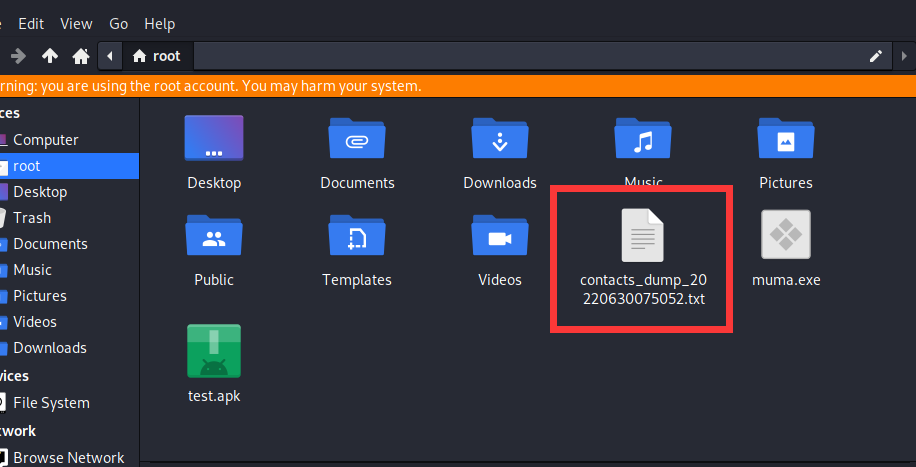Toggle path edit pencil icon
The height and width of the screenshot is (467, 916).
tap(876, 56)
